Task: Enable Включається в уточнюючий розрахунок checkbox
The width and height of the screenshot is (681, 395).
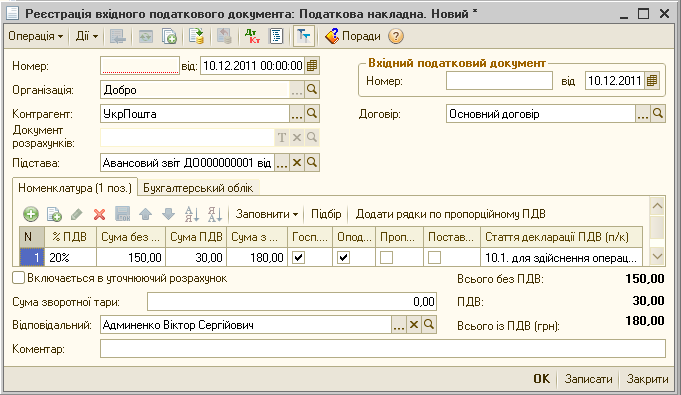Action: [x=18, y=278]
